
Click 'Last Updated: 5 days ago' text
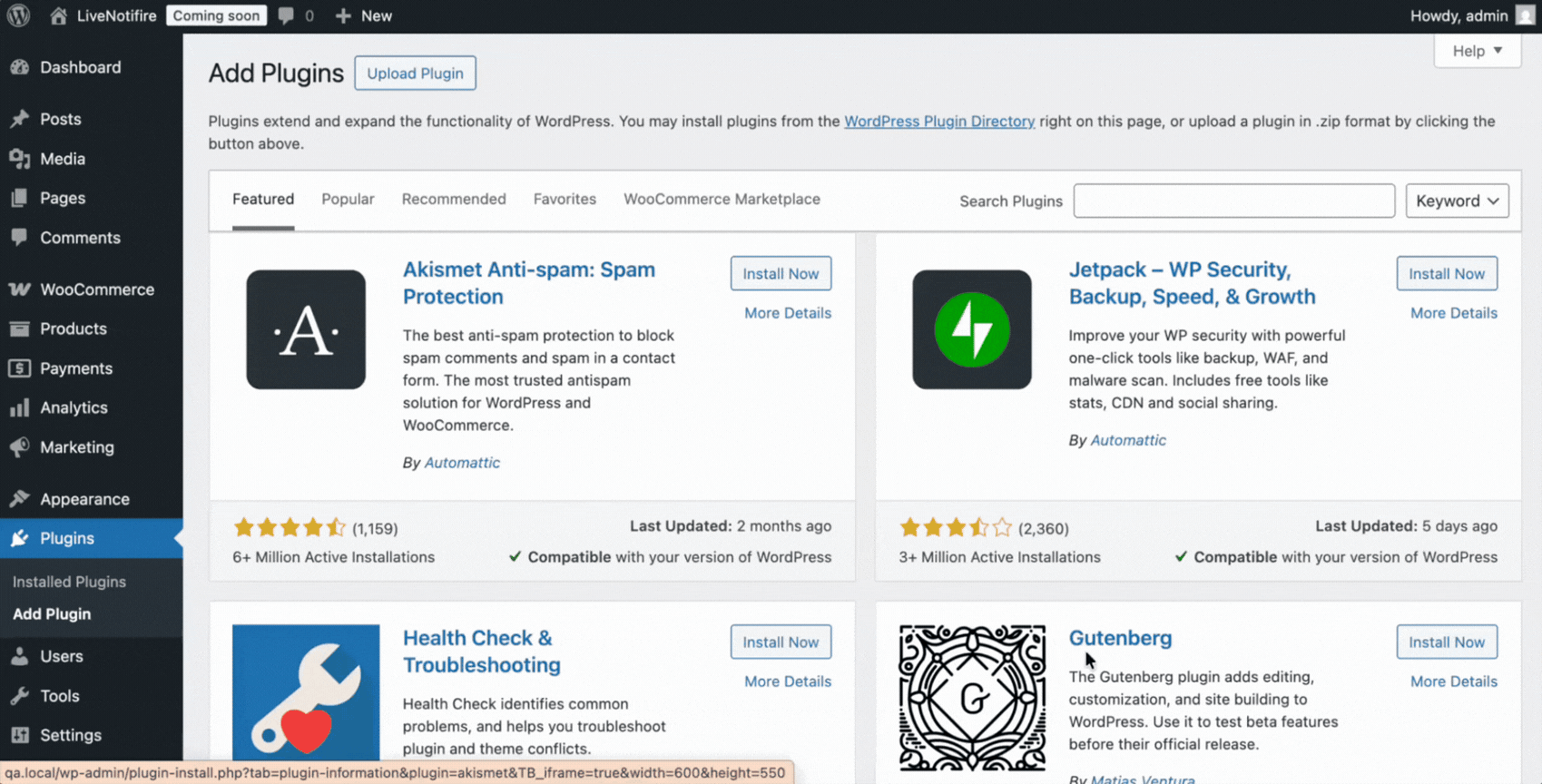(1406, 526)
